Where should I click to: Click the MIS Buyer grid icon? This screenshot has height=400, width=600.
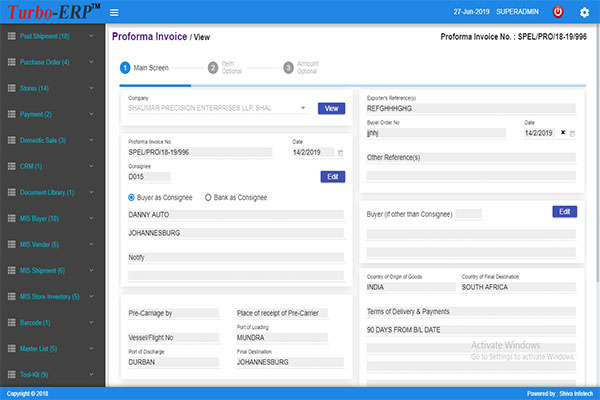(x=12, y=218)
